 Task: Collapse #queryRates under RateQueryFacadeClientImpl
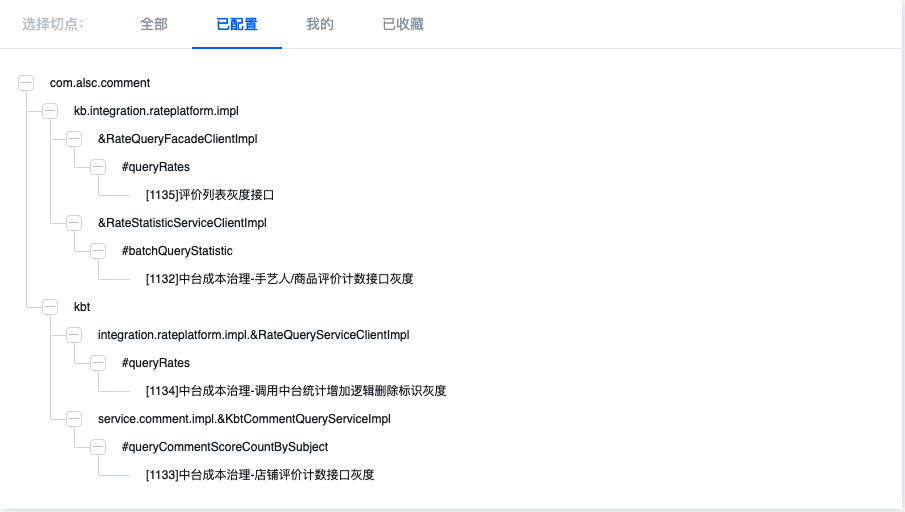coord(98,167)
